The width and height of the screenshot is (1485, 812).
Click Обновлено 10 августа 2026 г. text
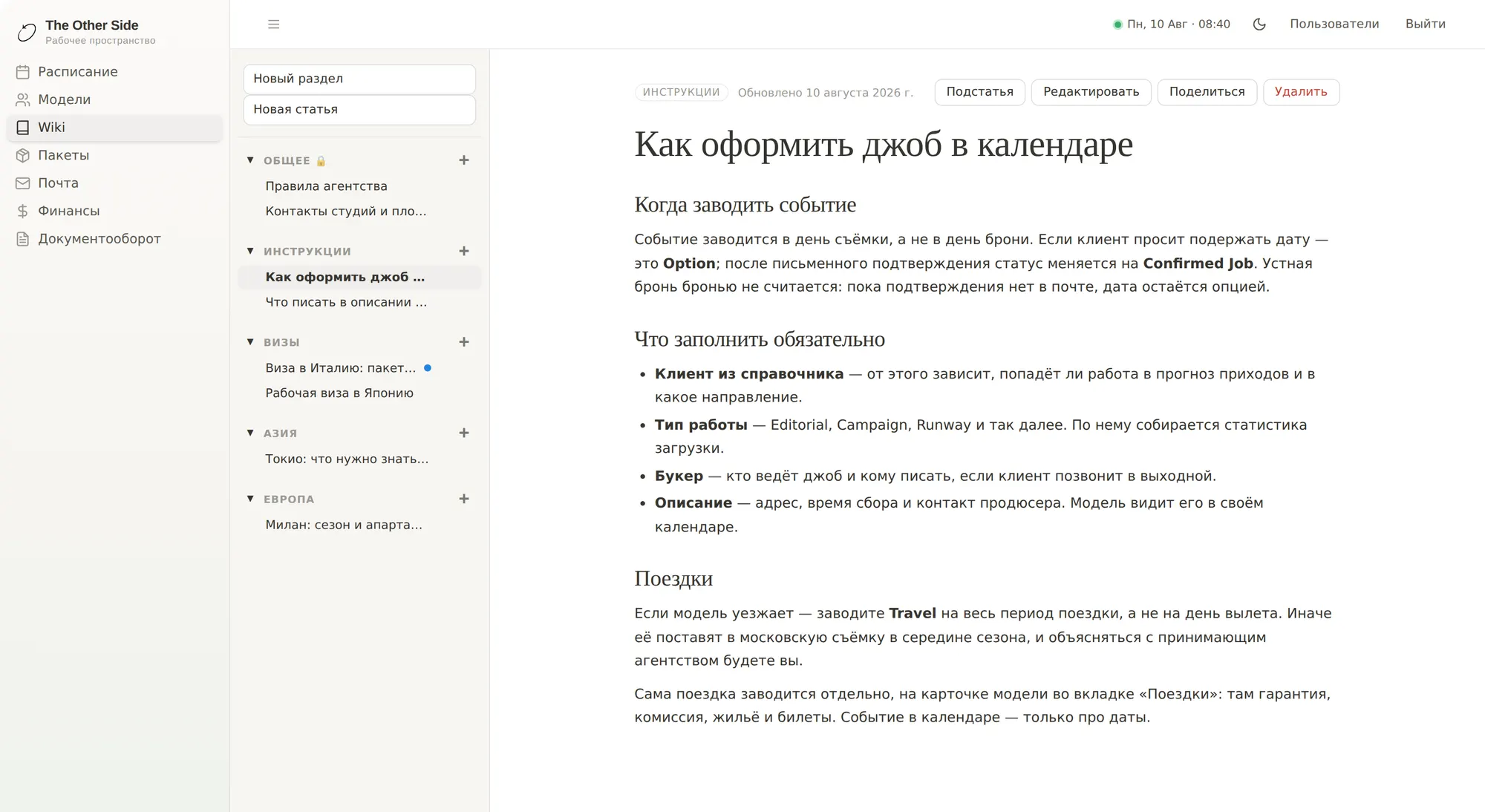[826, 93]
